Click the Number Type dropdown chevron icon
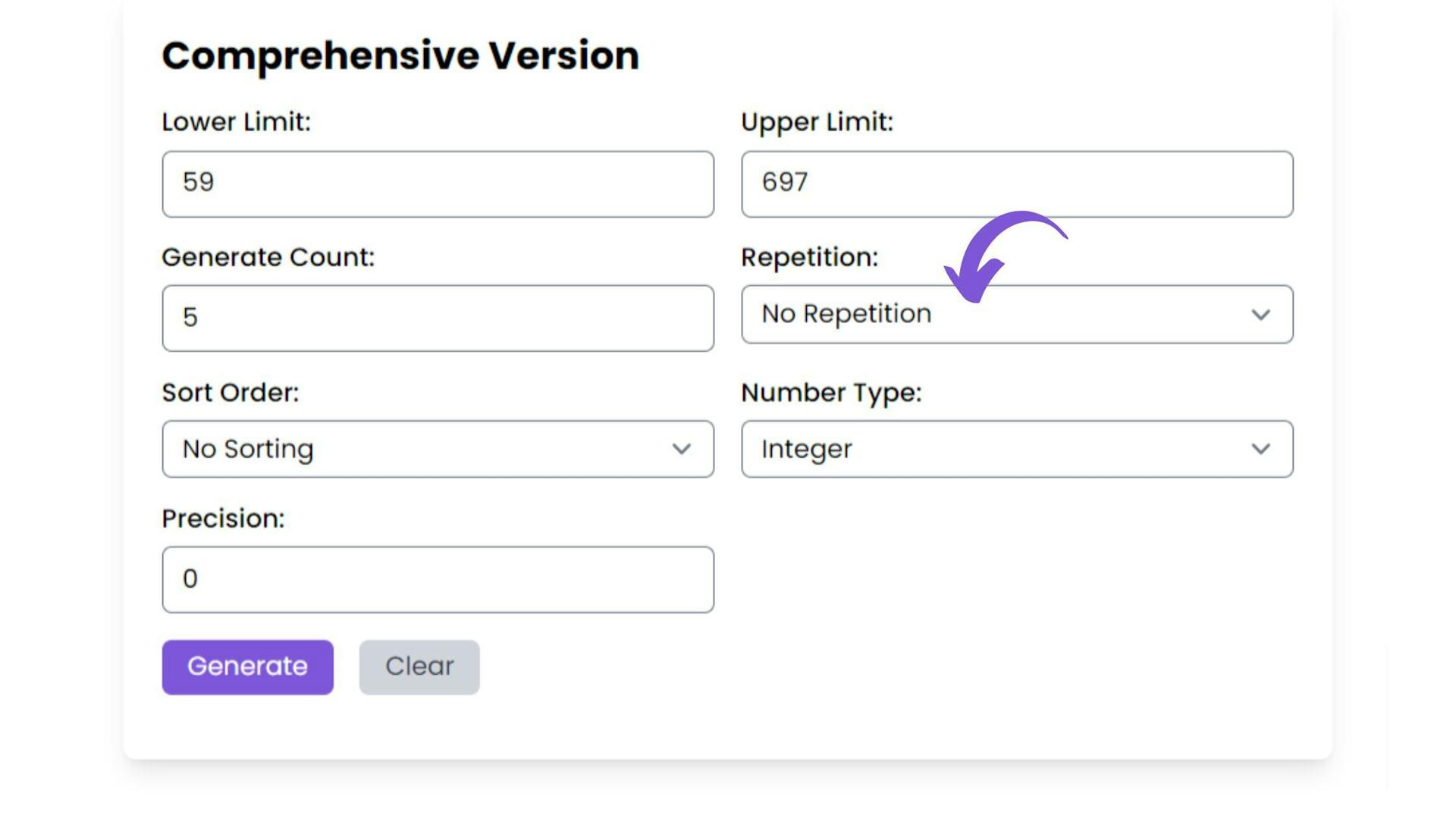The width and height of the screenshot is (1456, 819). tap(1261, 448)
